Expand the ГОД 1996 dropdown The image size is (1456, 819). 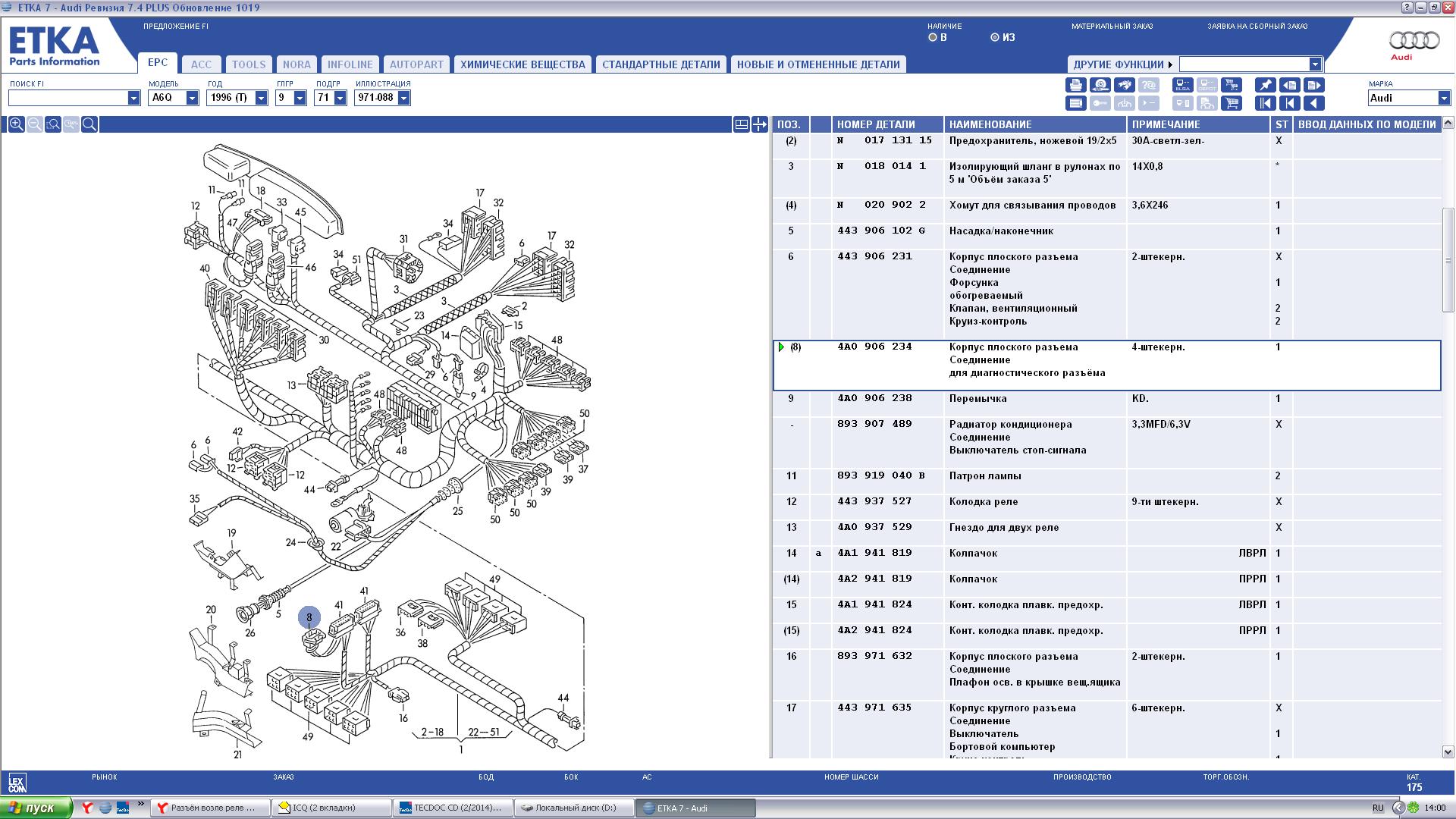click(x=261, y=98)
